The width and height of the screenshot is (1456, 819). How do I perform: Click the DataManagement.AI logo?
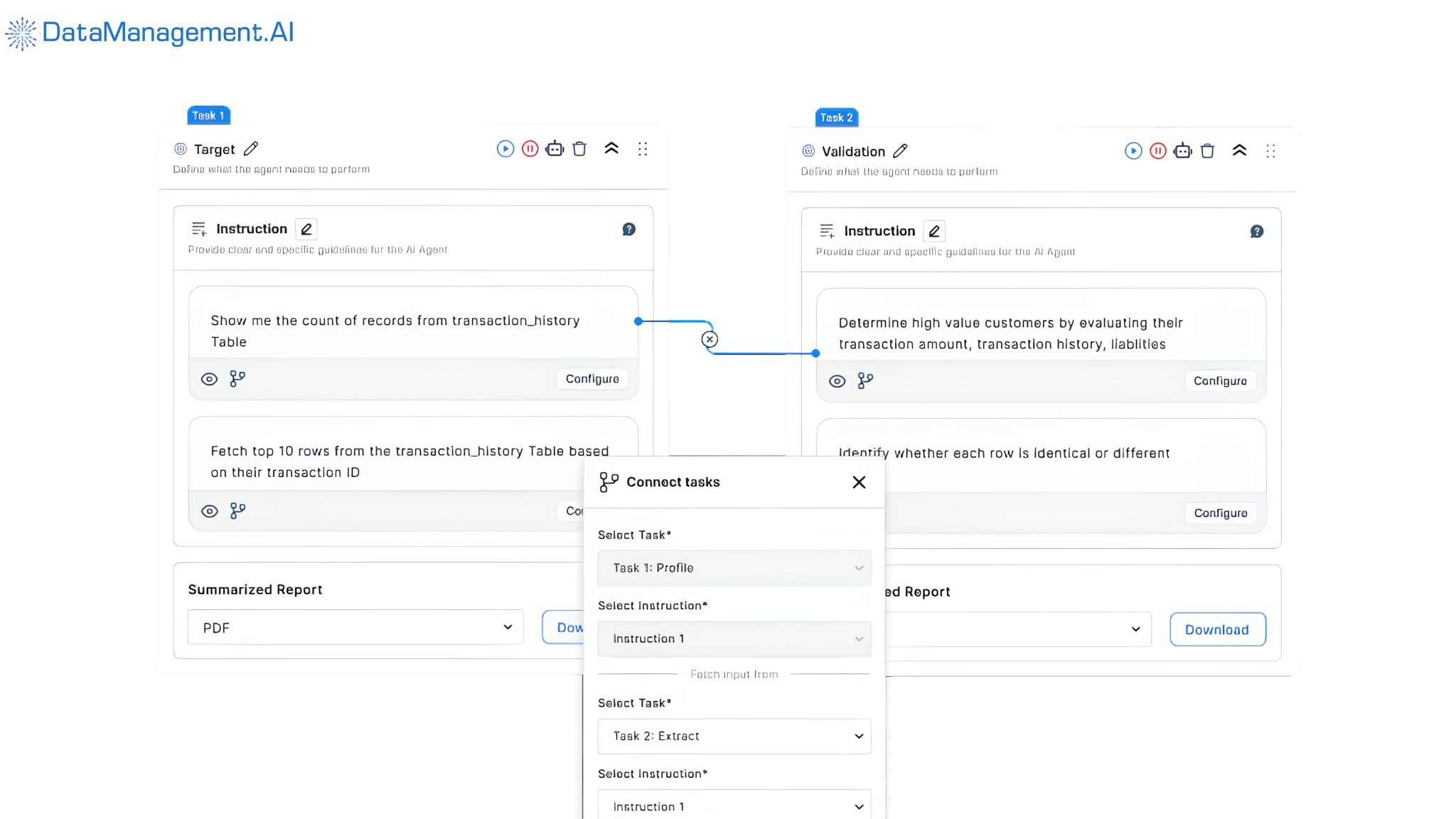point(150,33)
